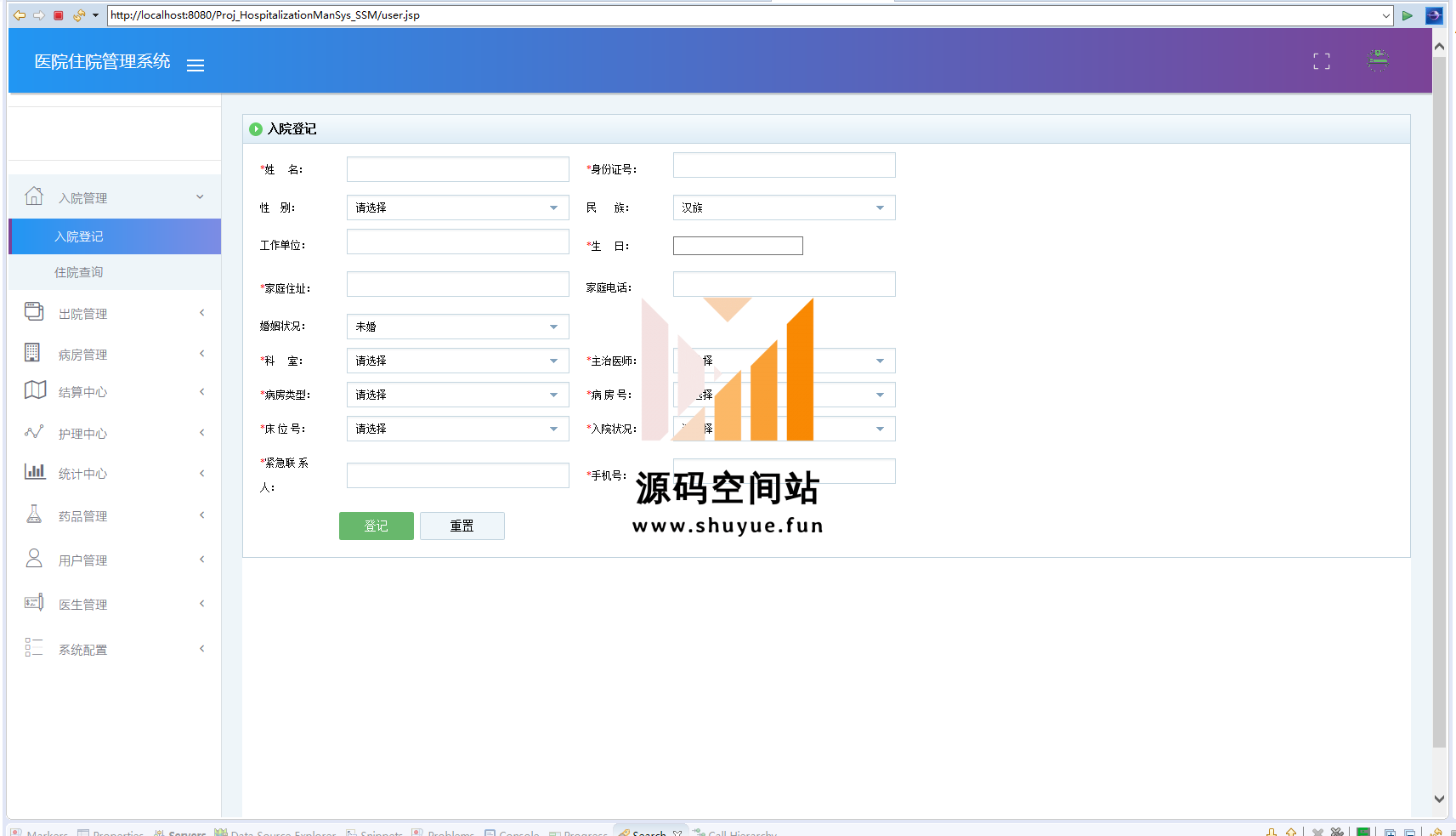Click the 护理中心 line-chart icon

(x=34, y=432)
